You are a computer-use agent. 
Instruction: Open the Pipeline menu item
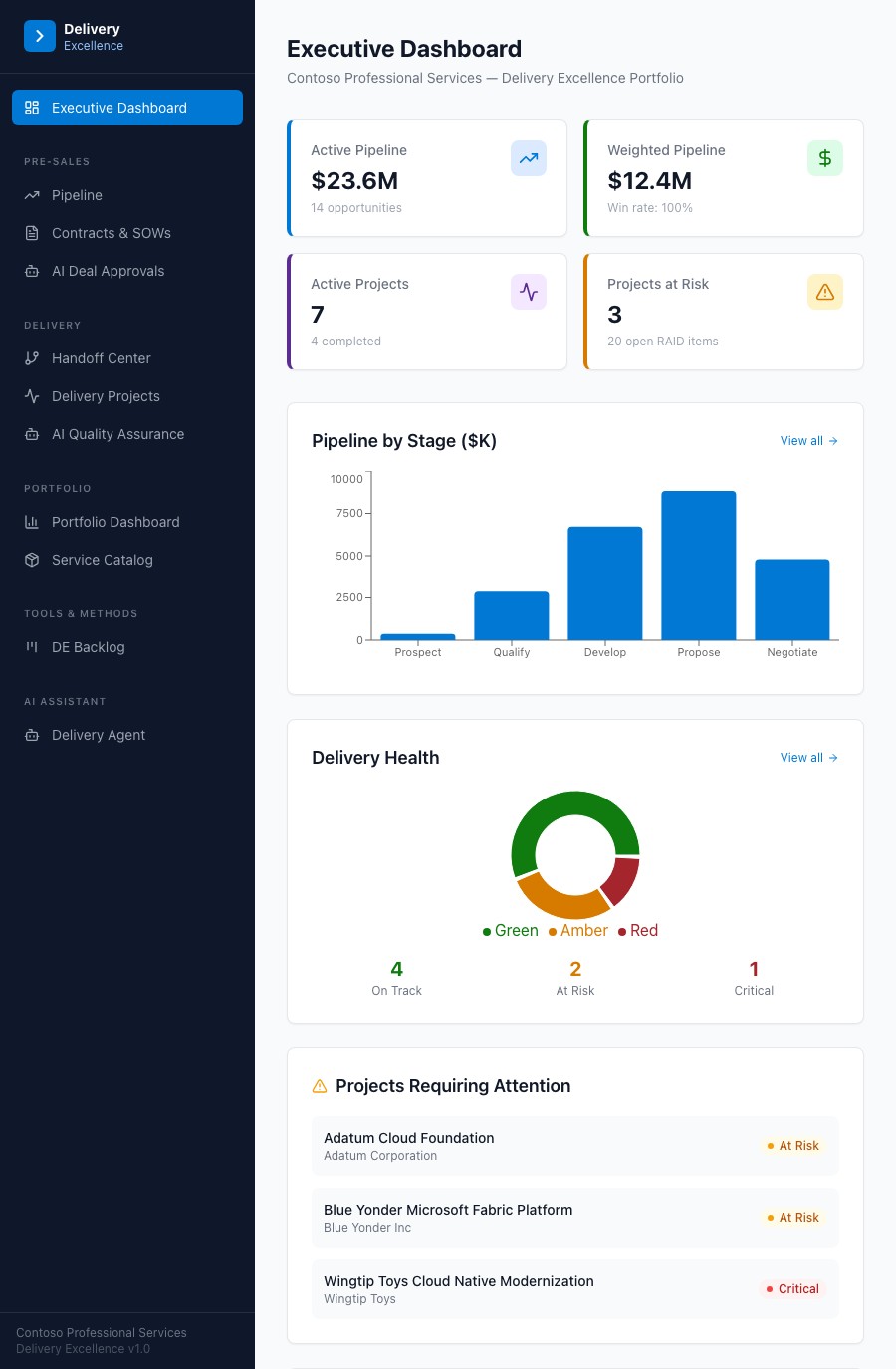127,195
